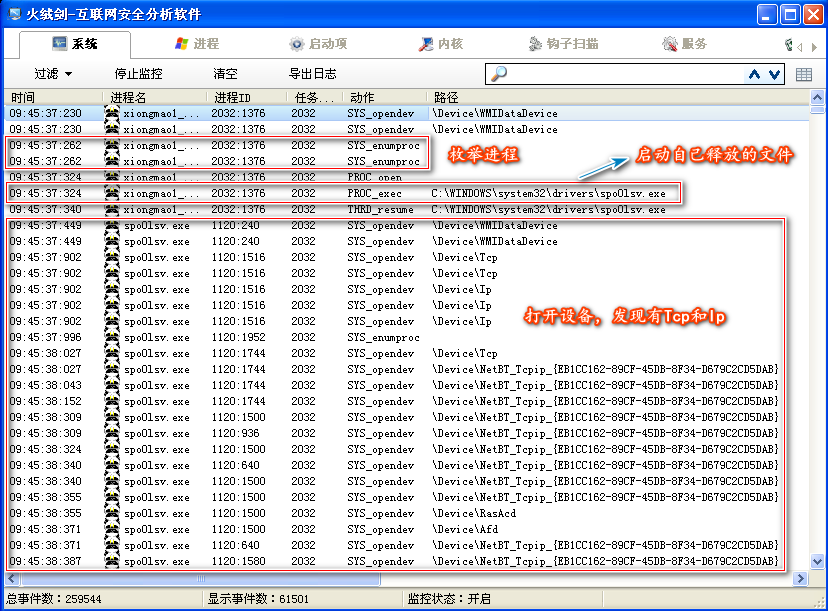Sort by the 路径 column header

[x=618, y=98]
